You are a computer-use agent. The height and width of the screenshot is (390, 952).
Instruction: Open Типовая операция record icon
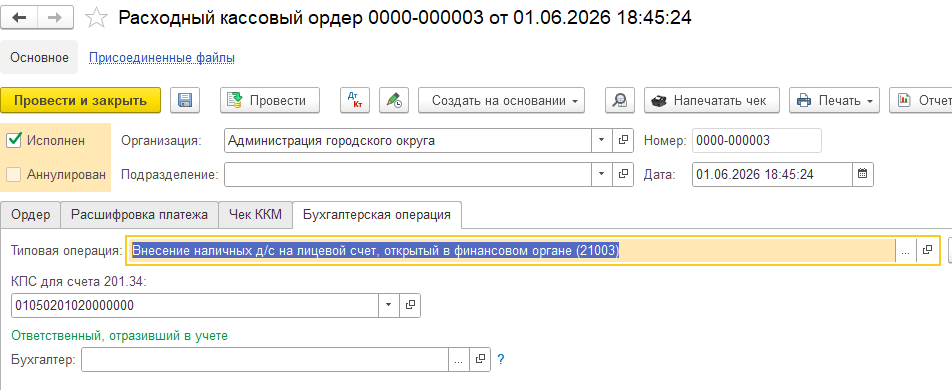[927, 250]
